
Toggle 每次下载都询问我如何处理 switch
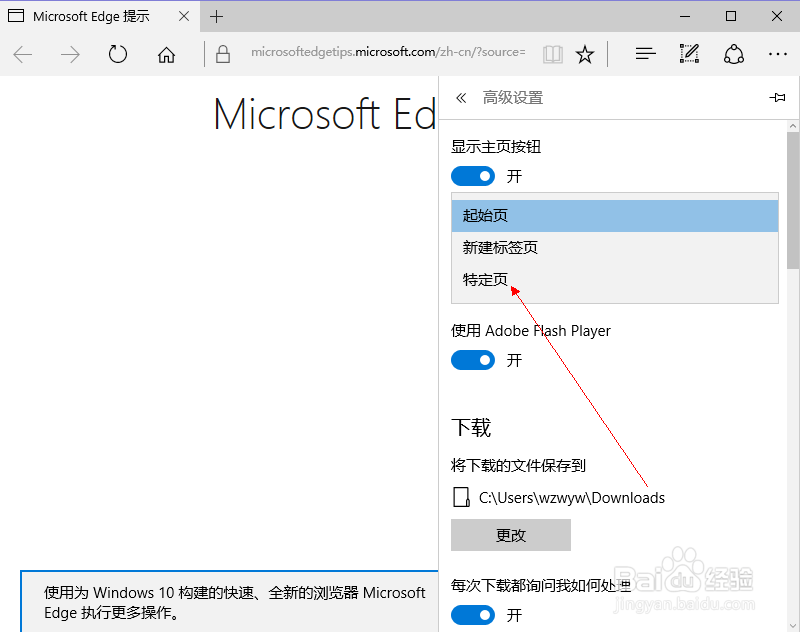(473, 615)
